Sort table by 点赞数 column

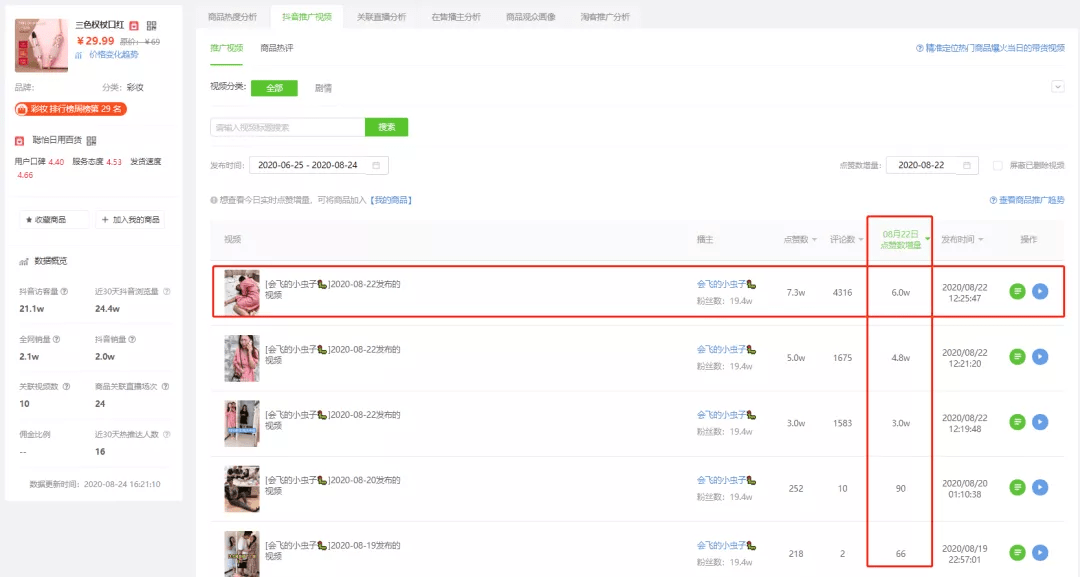[x=800, y=240]
